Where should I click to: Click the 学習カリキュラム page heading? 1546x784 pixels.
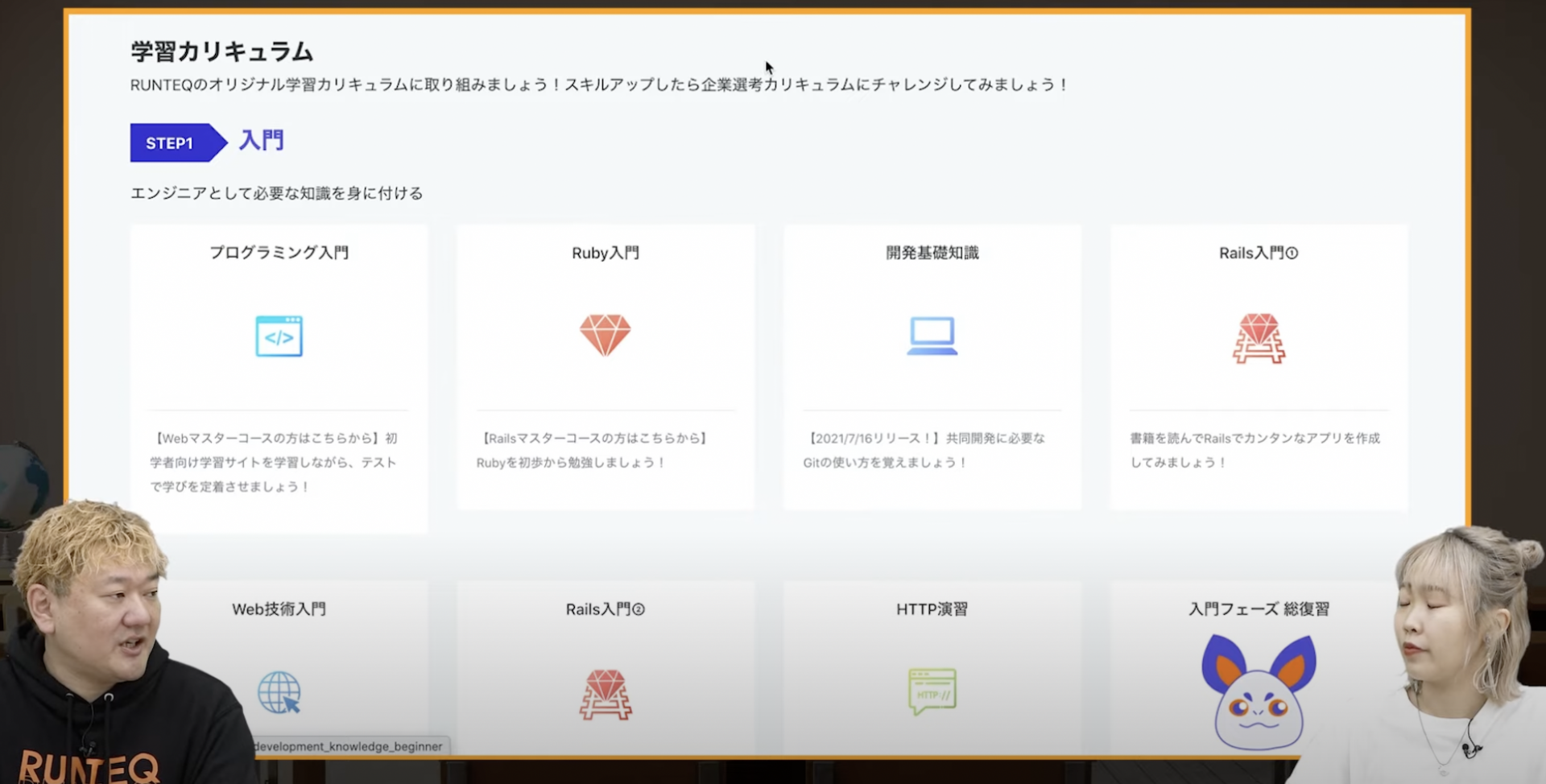coord(221,52)
